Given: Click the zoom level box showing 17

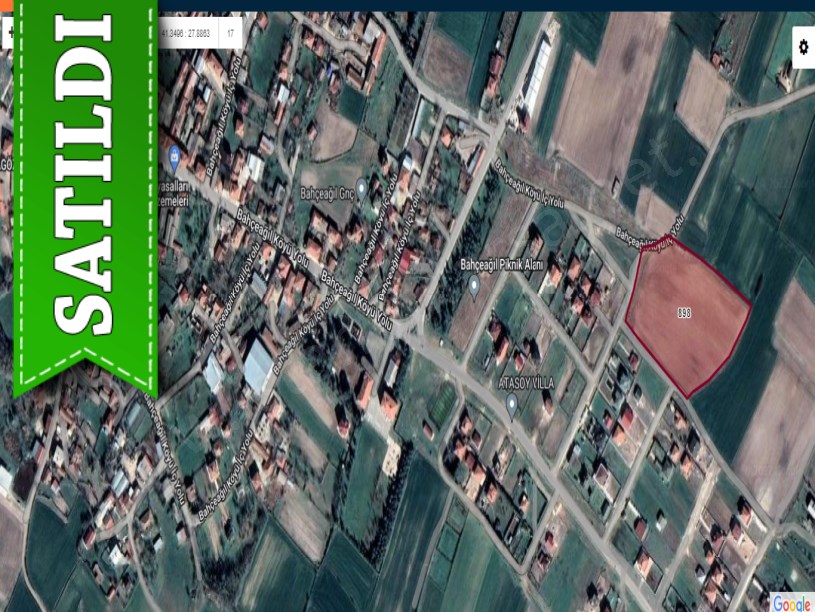Looking at the screenshot, I should click(x=231, y=33).
